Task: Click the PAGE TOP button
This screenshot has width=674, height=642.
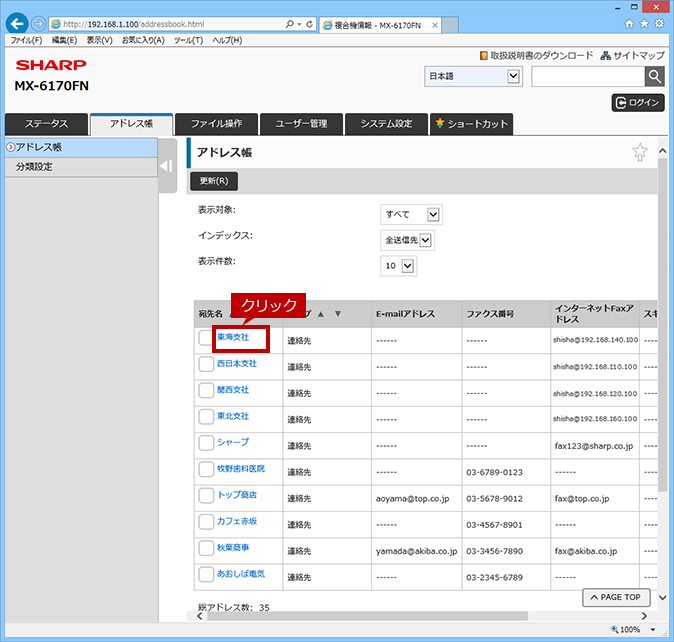Action: (x=616, y=597)
